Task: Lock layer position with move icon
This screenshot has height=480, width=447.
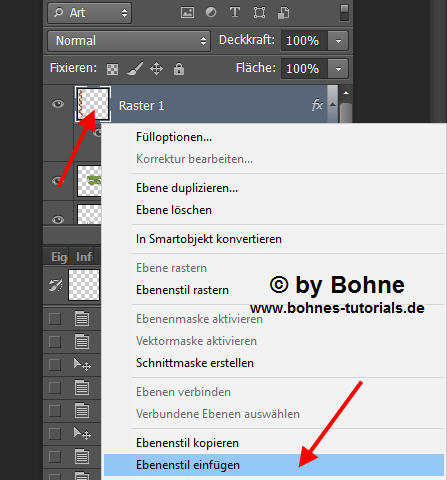Action: 156,69
